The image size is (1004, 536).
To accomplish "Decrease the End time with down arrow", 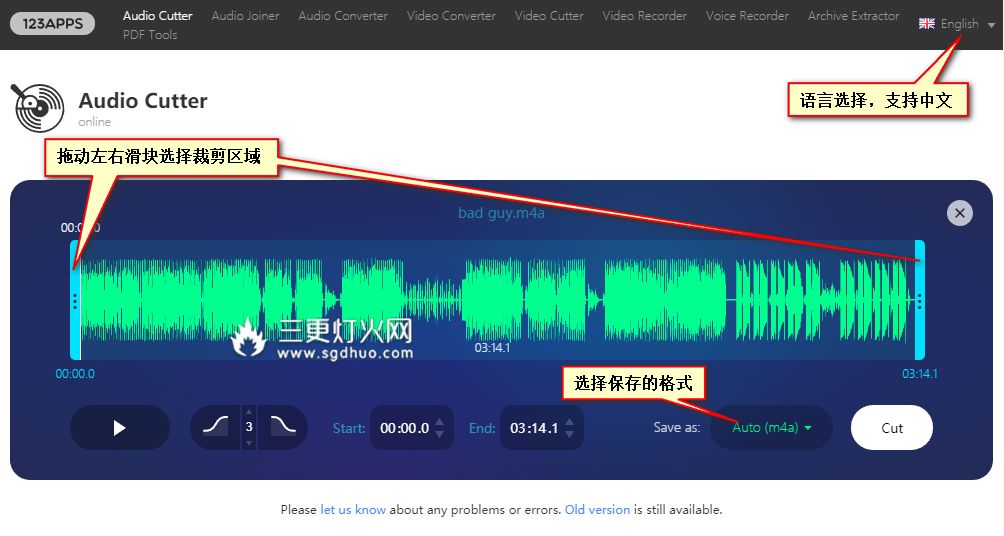I will coord(569,435).
